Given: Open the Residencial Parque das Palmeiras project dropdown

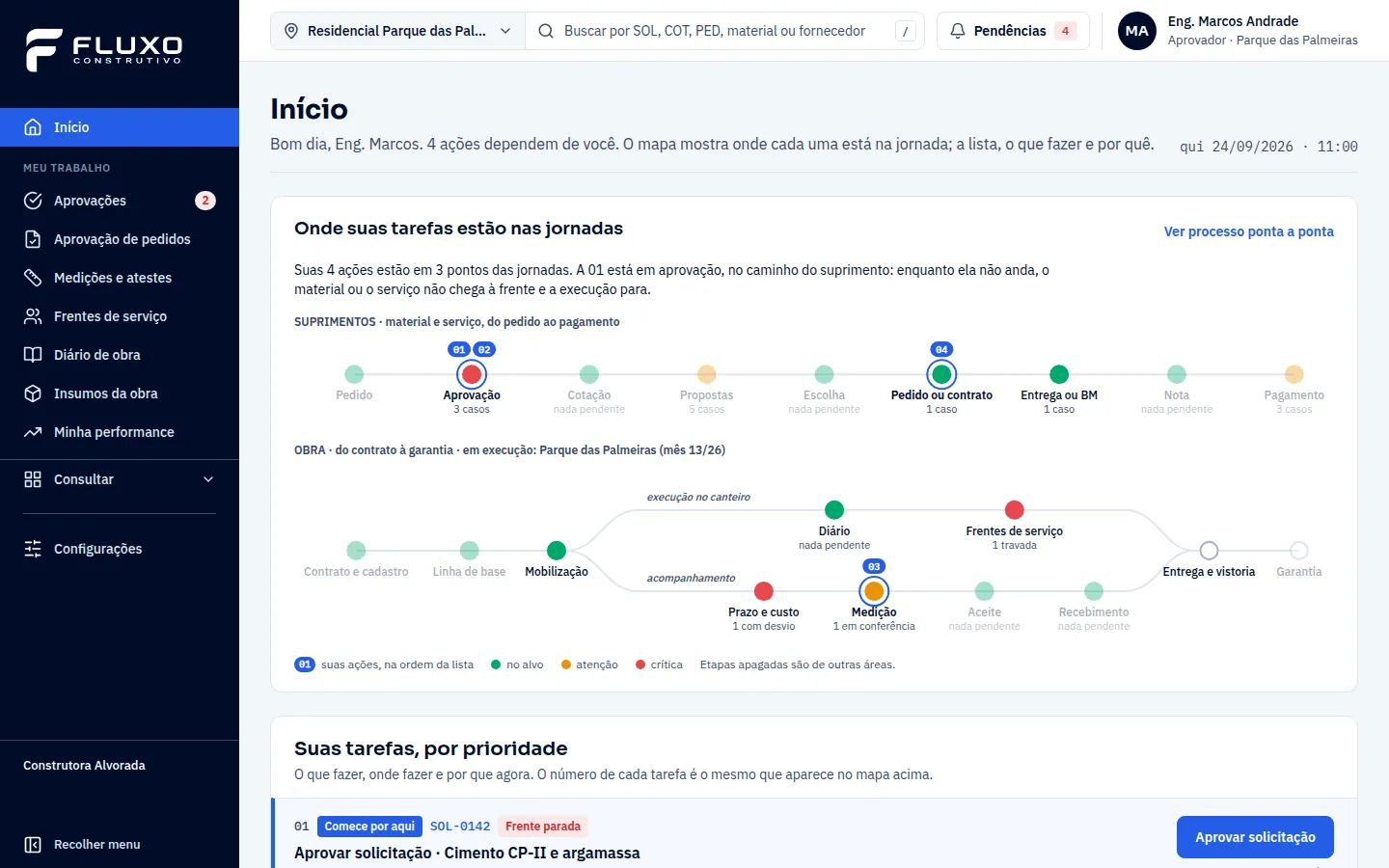Looking at the screenshot, I should (x=398, y=31).
